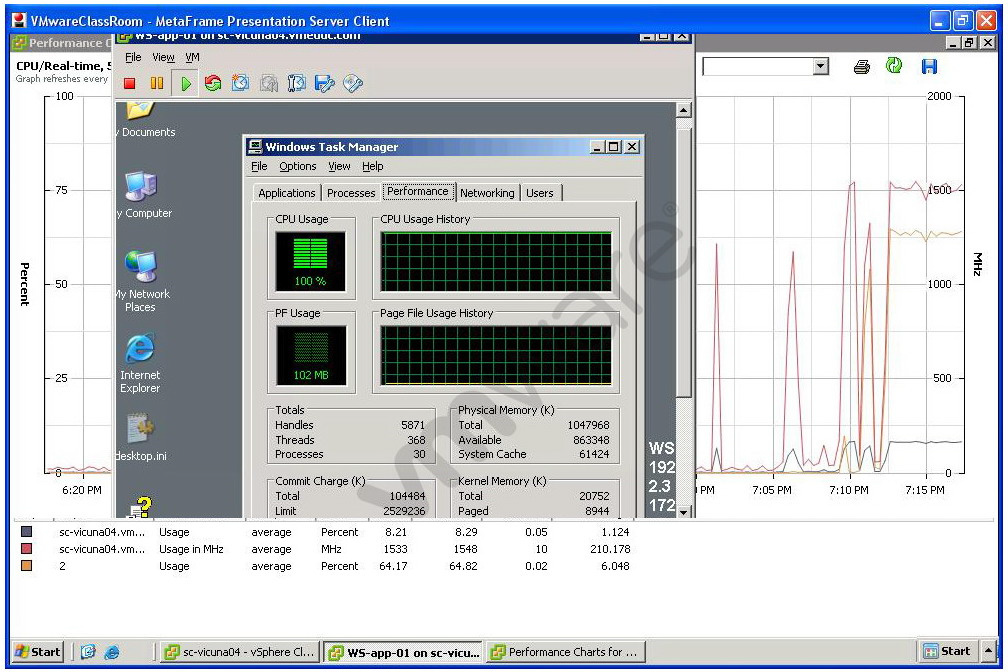Open View menu in Task Manager
Image resolution: width=1008 pixels, height=672 pixels.
[339, 167]
